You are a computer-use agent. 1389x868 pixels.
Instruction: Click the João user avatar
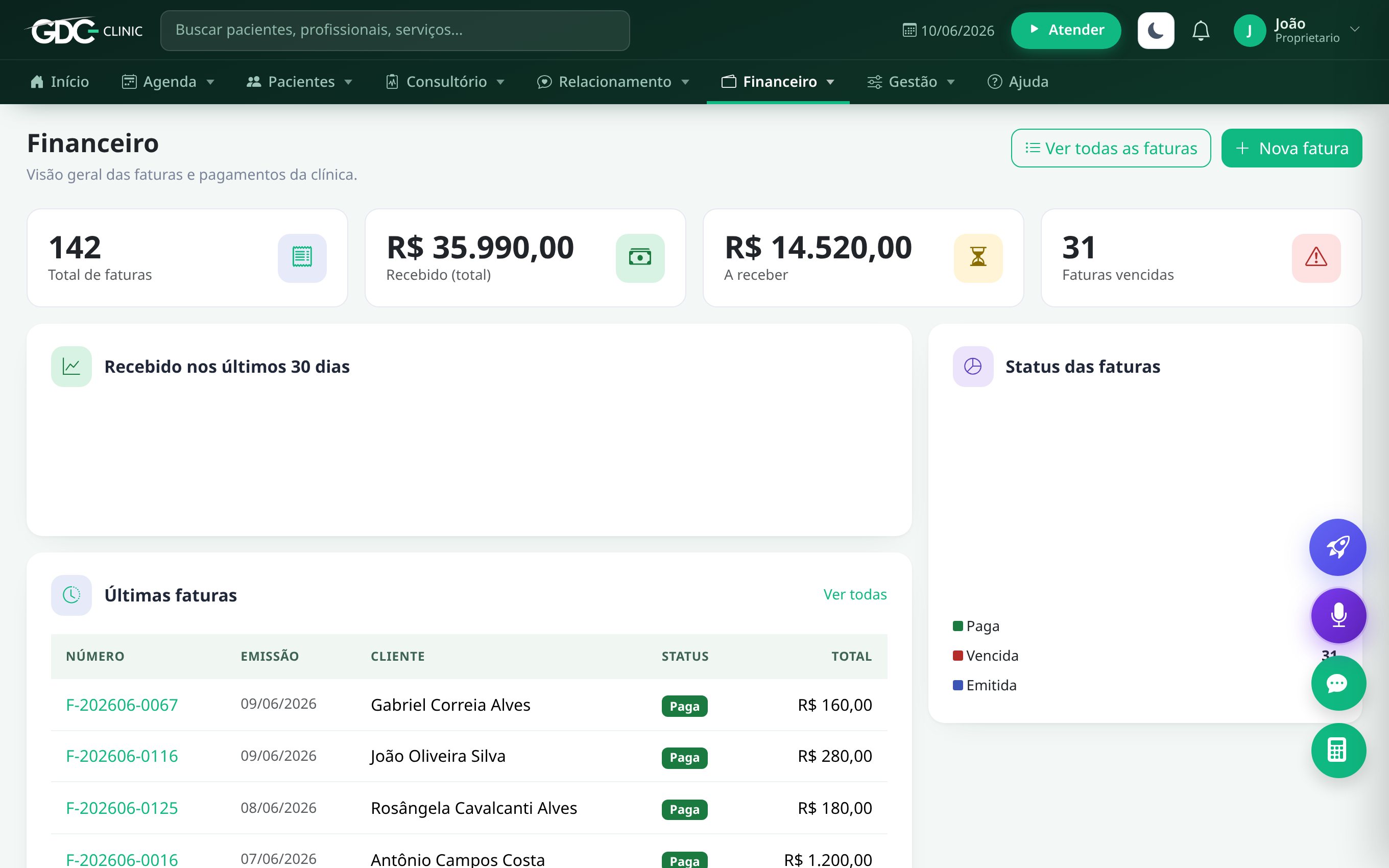point(1249,31)
